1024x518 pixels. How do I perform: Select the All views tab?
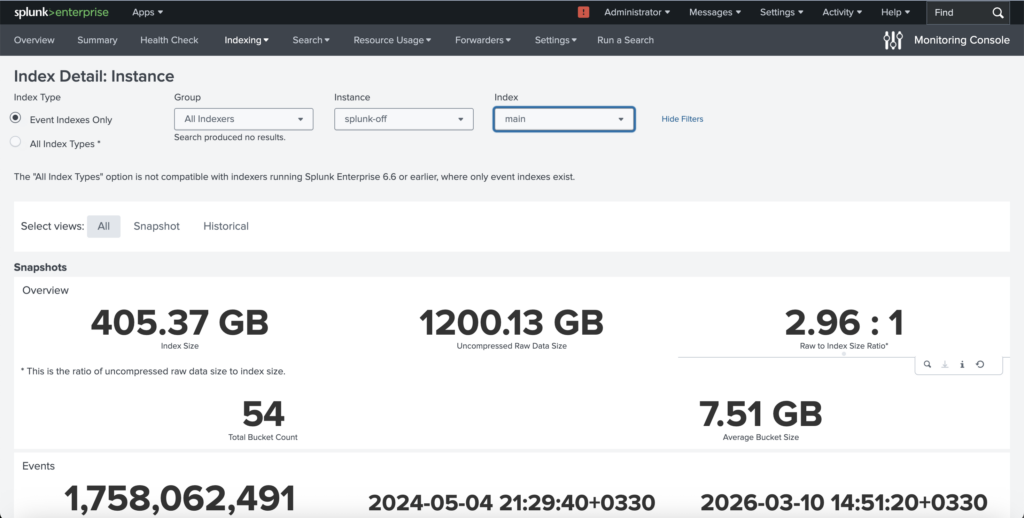(x=103, y=226)
